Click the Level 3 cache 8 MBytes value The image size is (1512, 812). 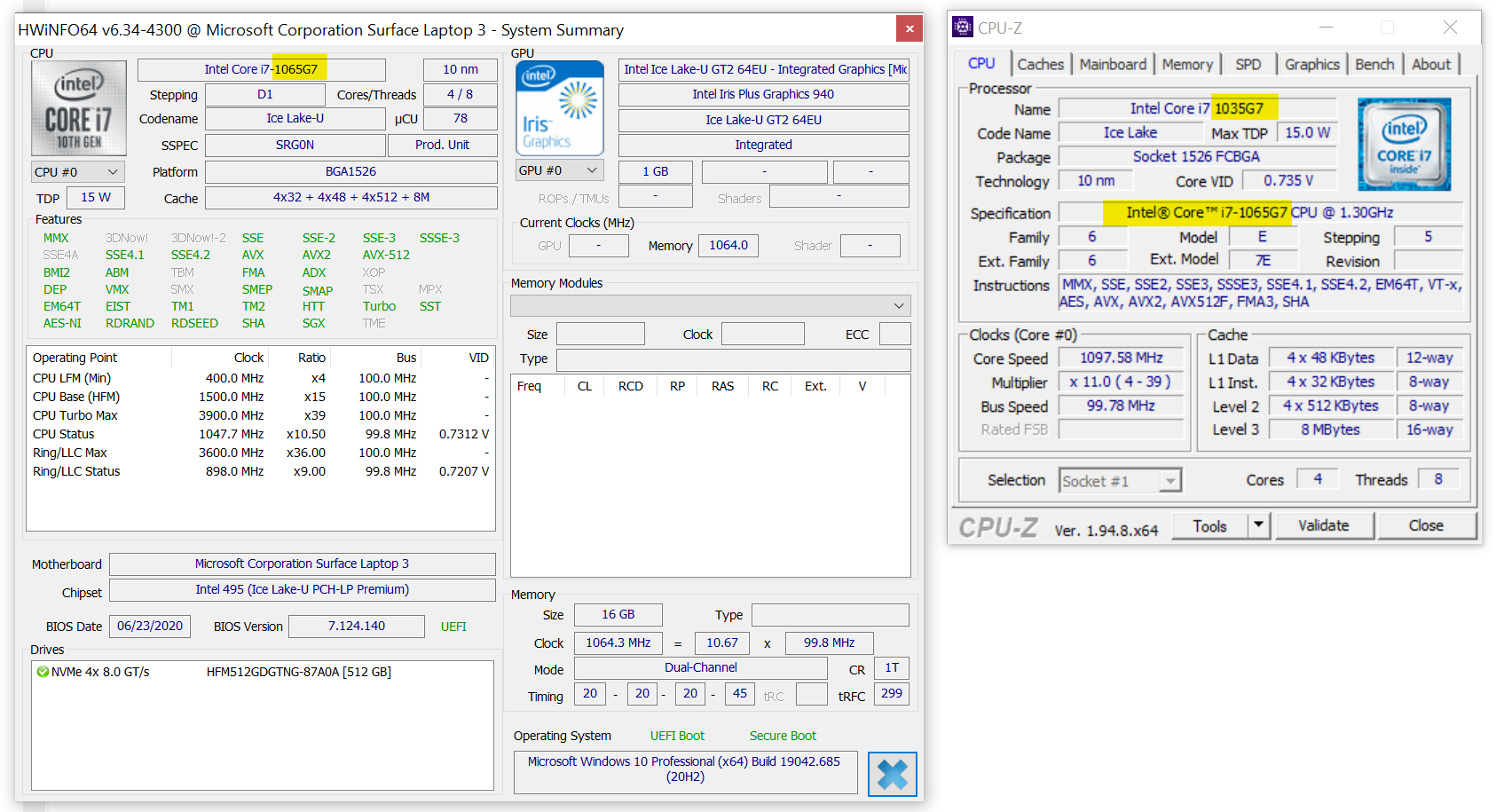click(x=1331, y=430)
